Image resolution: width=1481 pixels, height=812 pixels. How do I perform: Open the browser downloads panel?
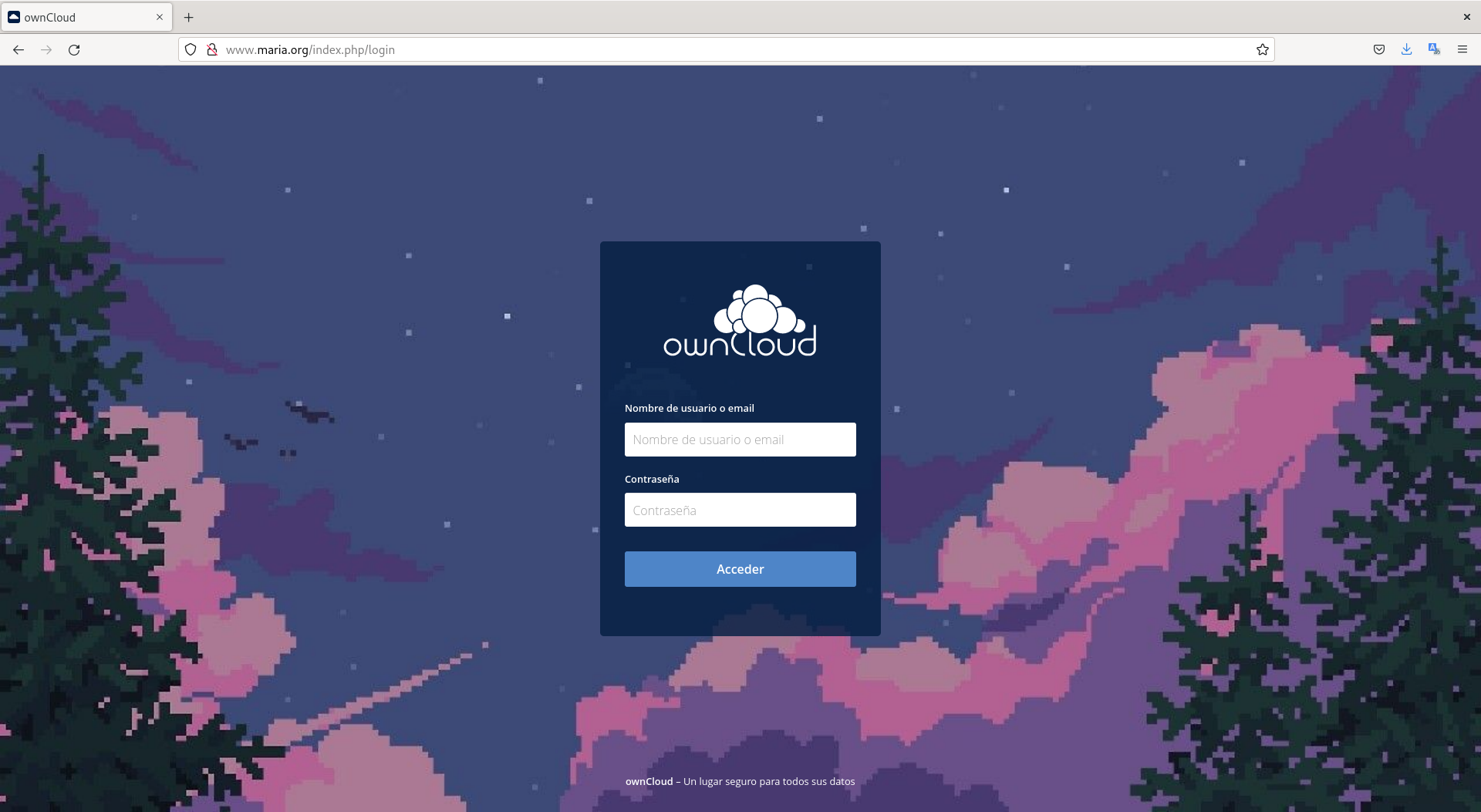pyautogui.click(x=1407, y=49)
